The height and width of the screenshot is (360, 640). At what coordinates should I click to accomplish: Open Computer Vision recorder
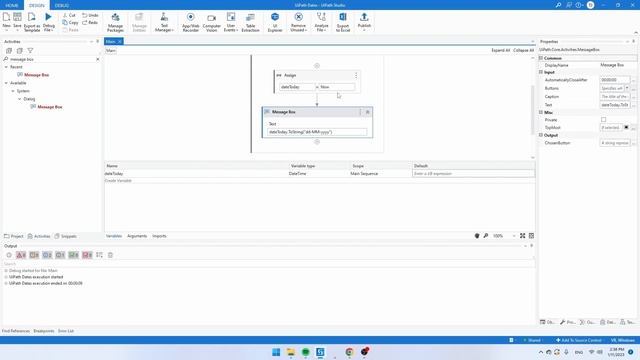pyautogui.click(x=211, y=22)
